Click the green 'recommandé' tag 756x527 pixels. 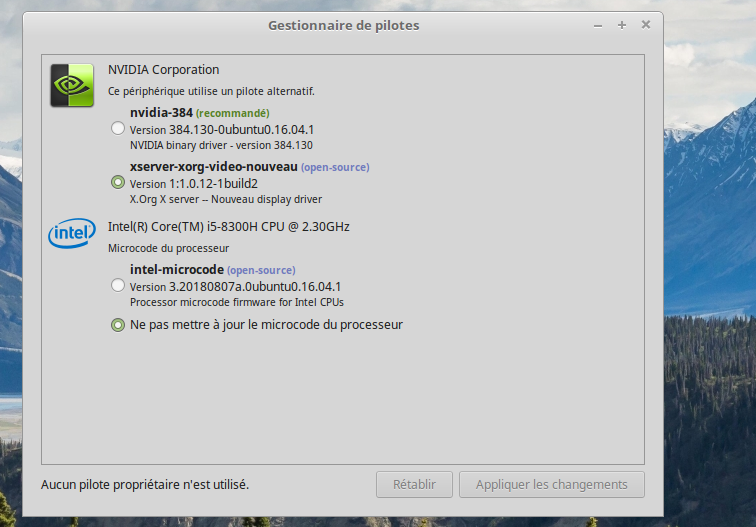coord(232,113)
